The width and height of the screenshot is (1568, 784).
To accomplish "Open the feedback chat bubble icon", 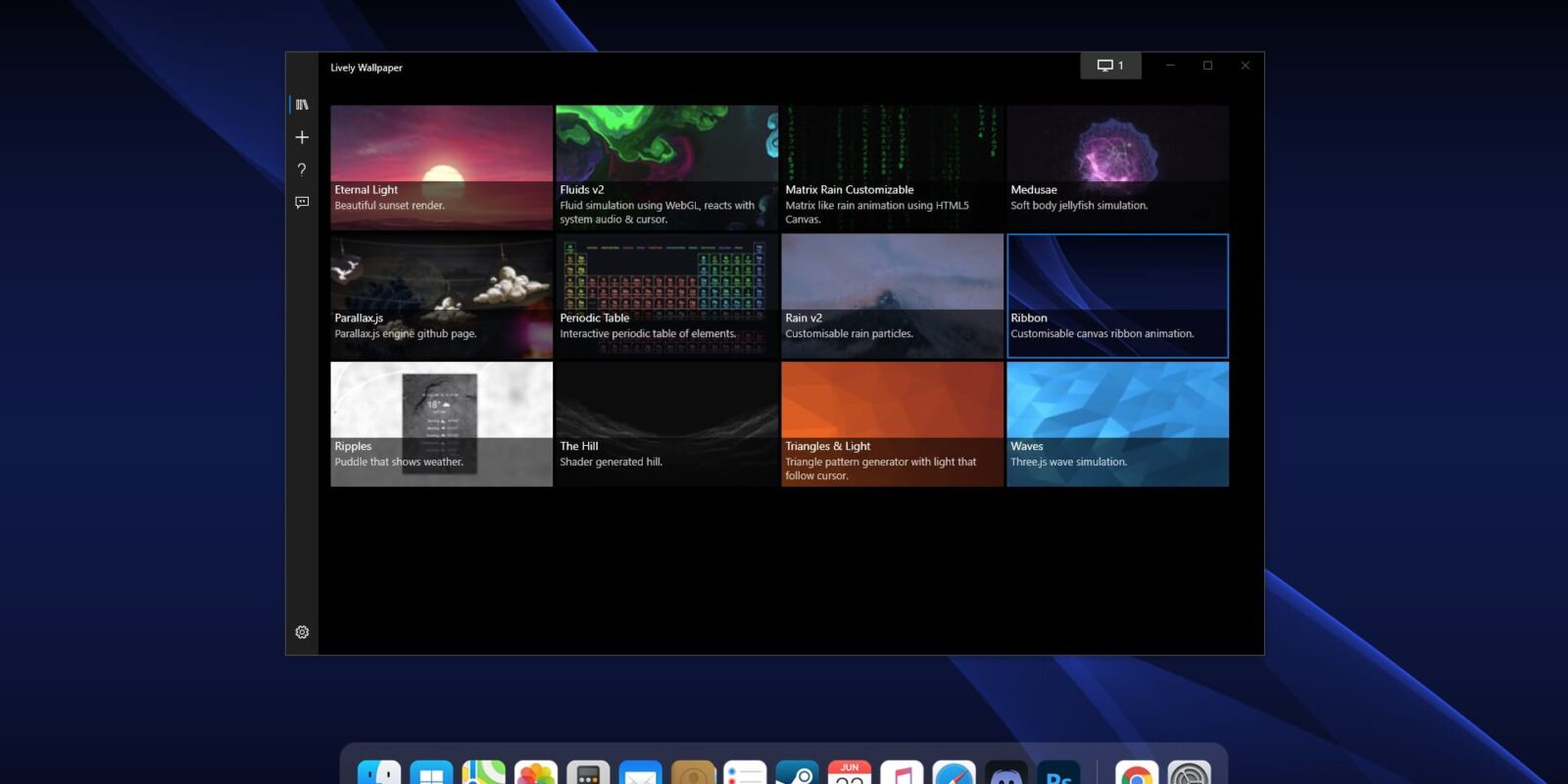I will pos(302,202).
